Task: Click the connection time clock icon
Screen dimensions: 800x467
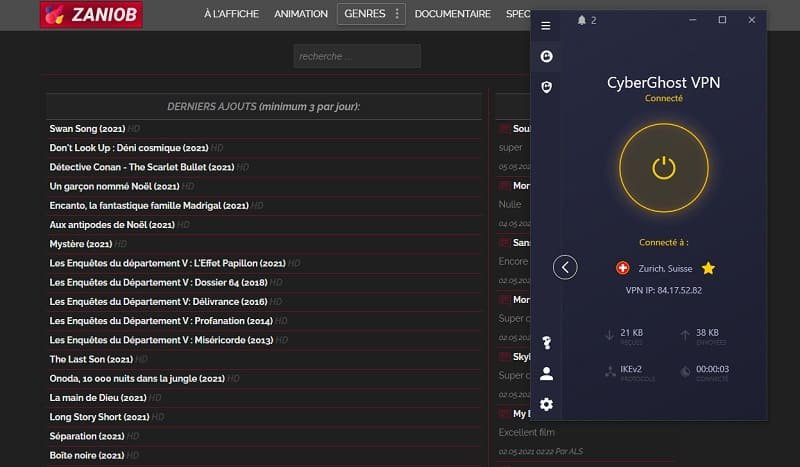Action: pyautogui.click(x=685, y=372)
